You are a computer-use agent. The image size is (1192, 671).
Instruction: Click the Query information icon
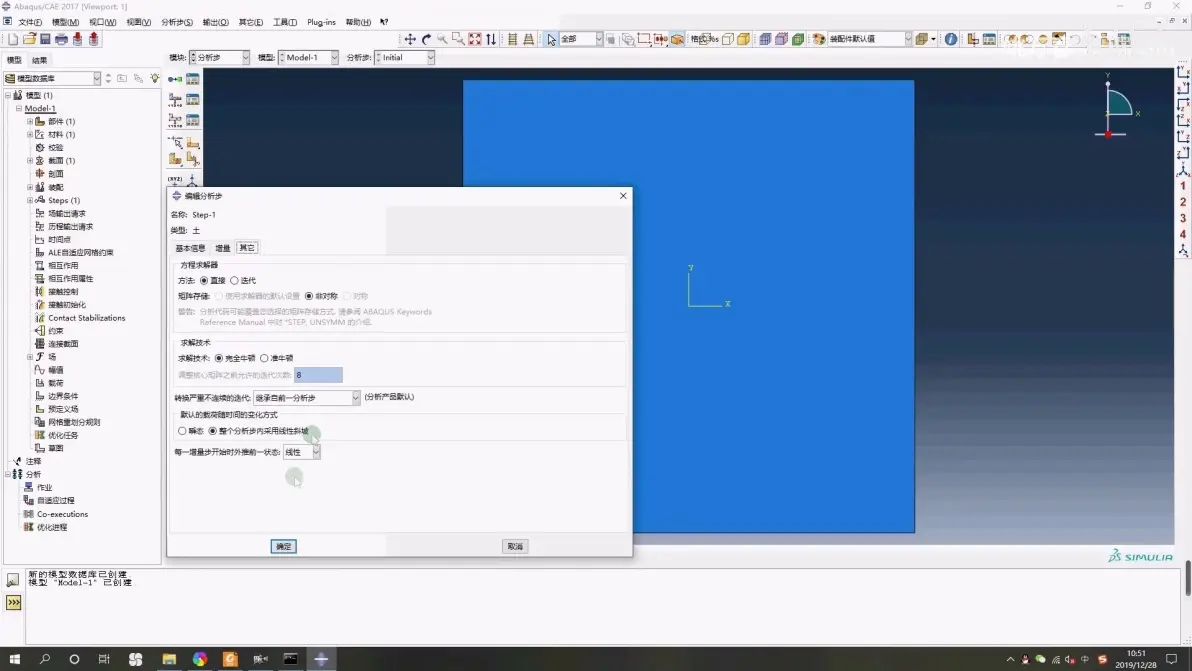(x=951, y=39)
